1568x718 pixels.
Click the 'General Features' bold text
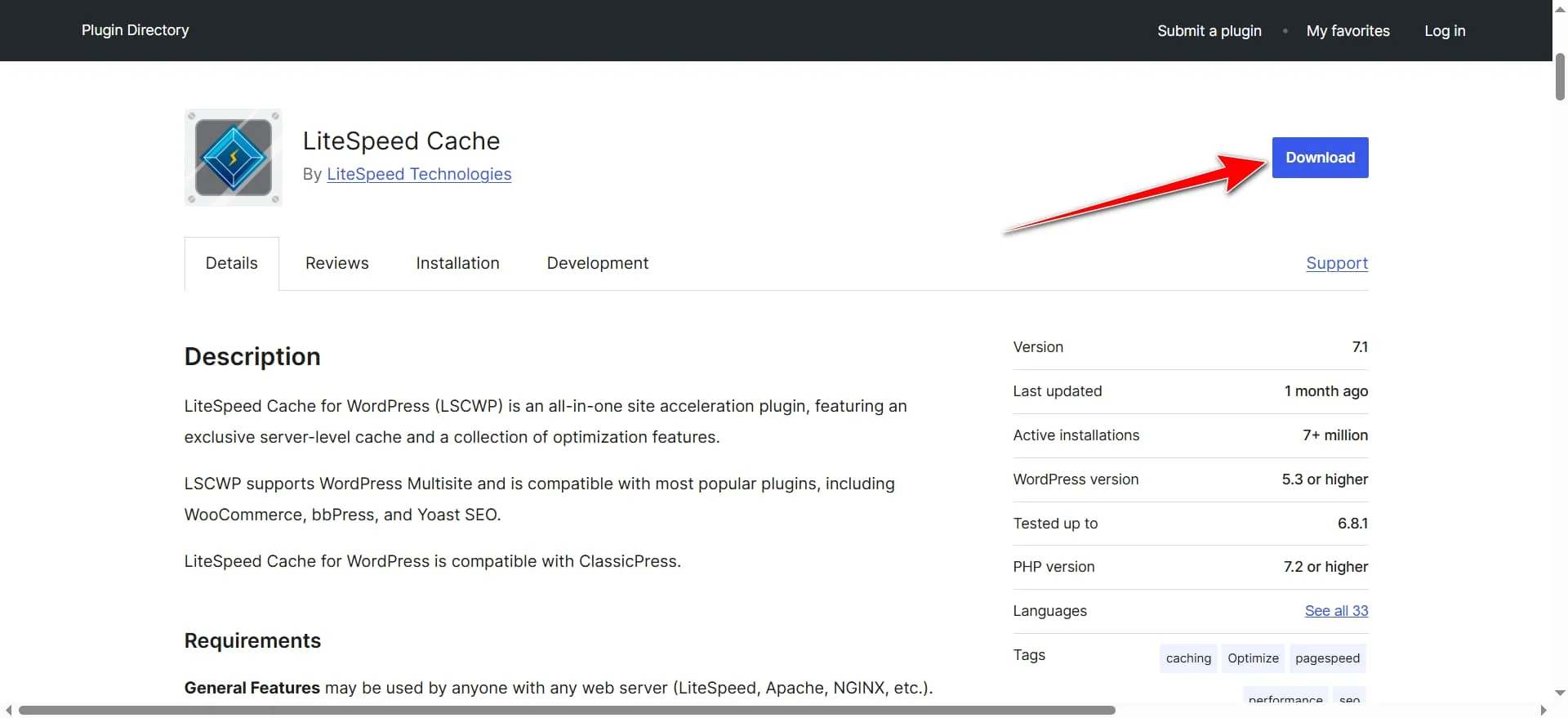[252, 688]
